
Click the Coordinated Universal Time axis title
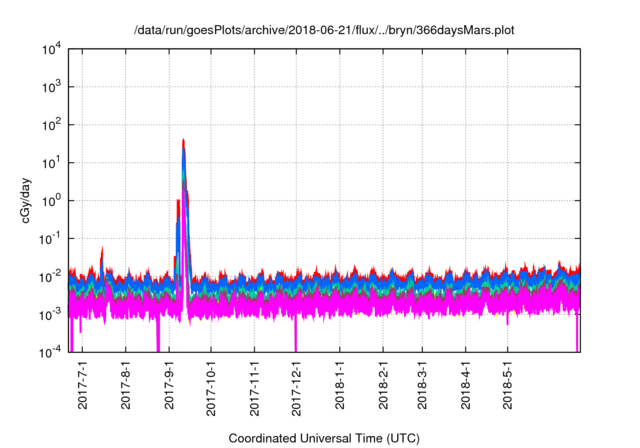[324, 438]
